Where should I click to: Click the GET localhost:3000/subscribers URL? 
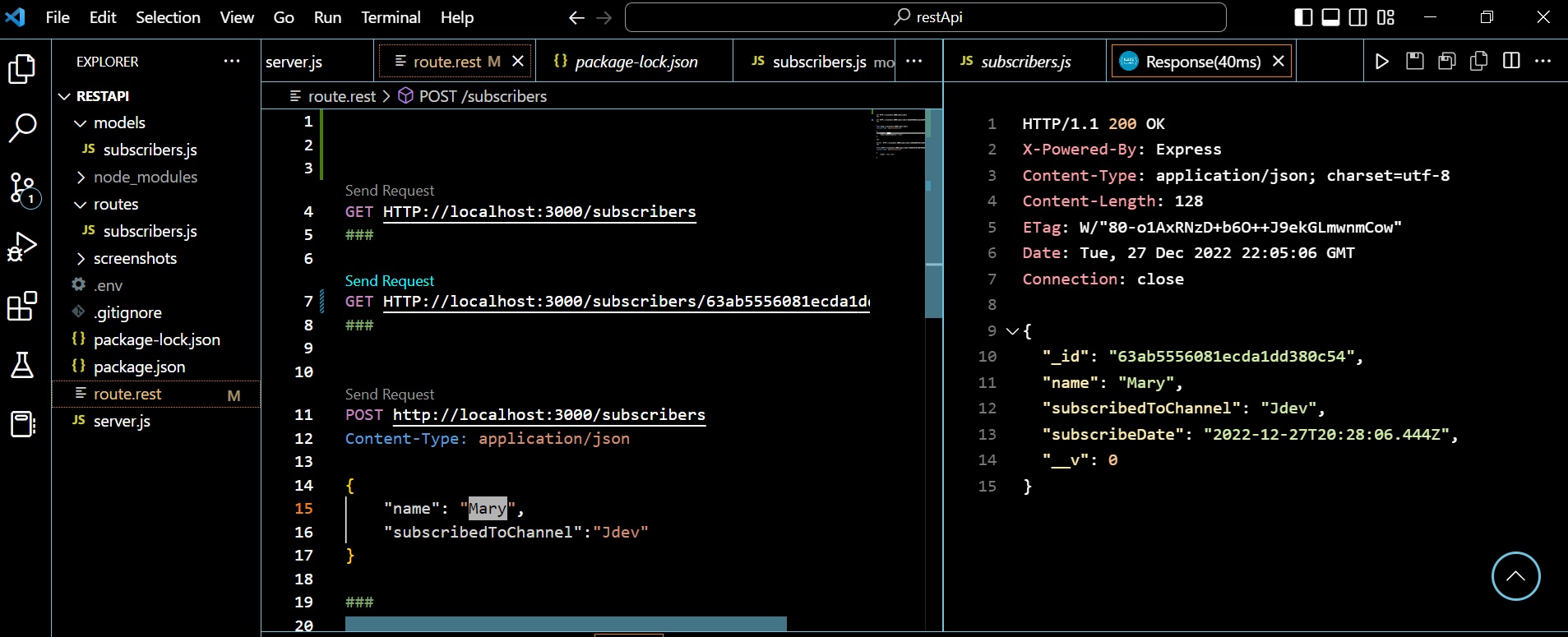(539, 212)
